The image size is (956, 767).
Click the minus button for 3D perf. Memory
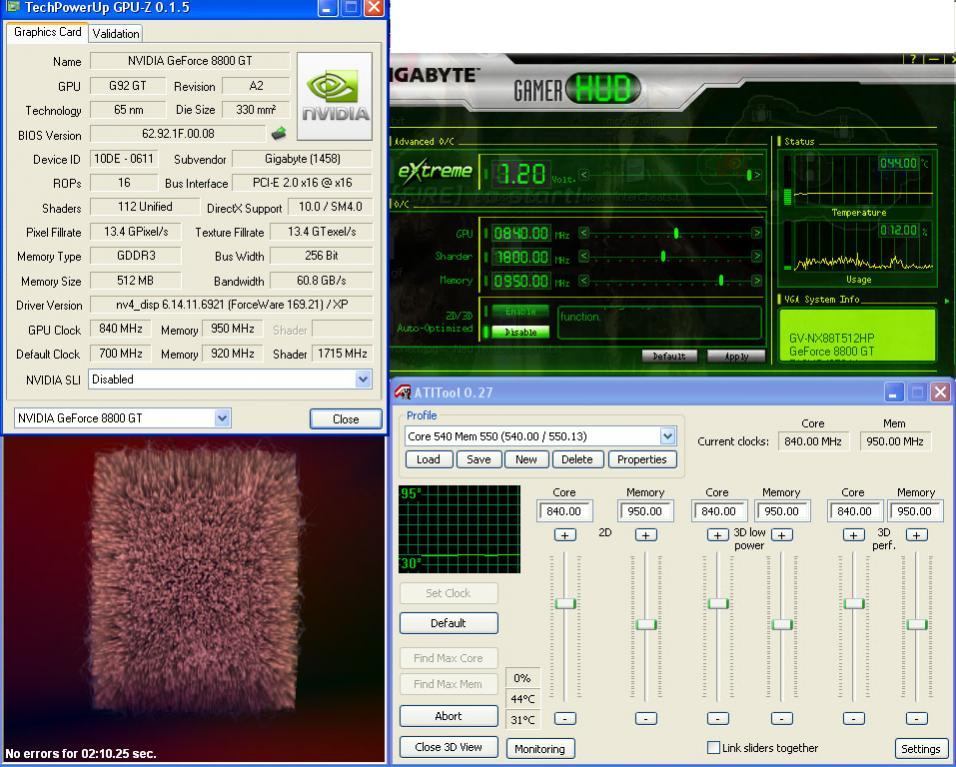tap(916, 719)
